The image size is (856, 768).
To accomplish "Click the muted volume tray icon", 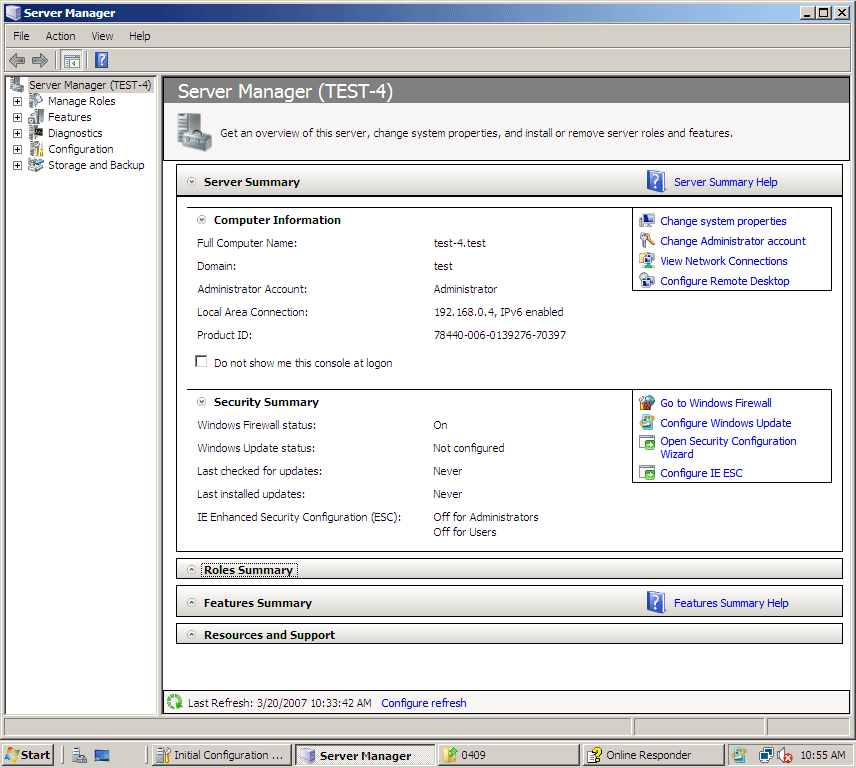I will pyautogui.click(x=784, y=755).
